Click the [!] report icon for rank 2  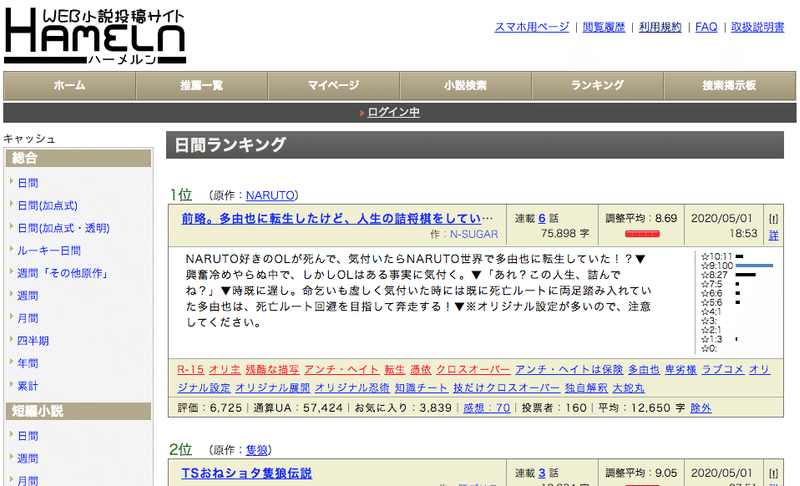click(x=773, y=474)
